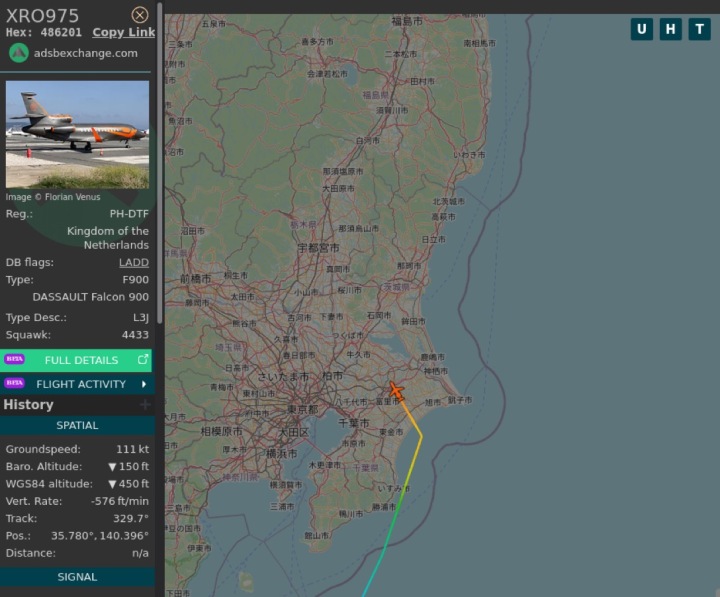Click the adsbexchange.com logo icon

(19, 53)
